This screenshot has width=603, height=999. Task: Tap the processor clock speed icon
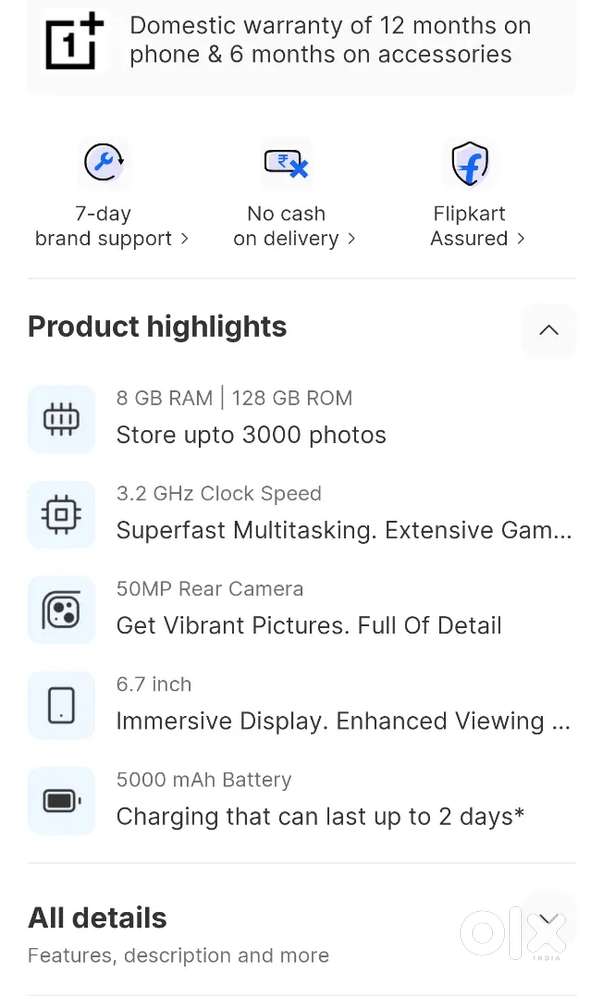coord(61,514)
